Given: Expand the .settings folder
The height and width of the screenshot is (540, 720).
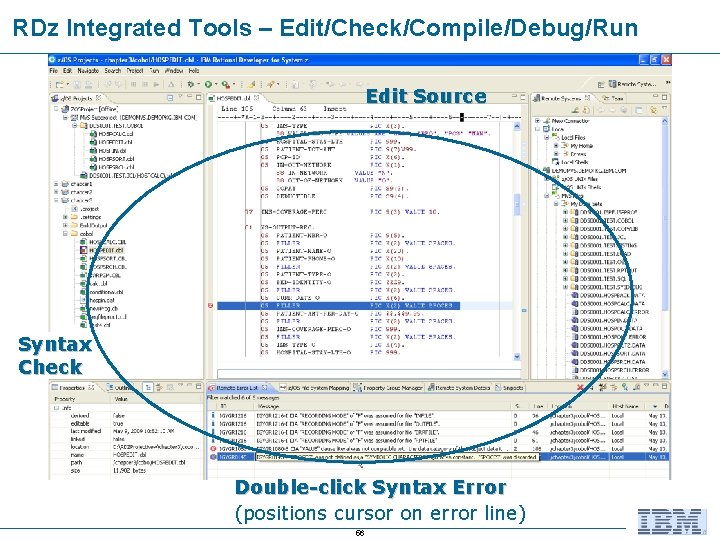Looking at the screenshot, I should click(65, 217).
